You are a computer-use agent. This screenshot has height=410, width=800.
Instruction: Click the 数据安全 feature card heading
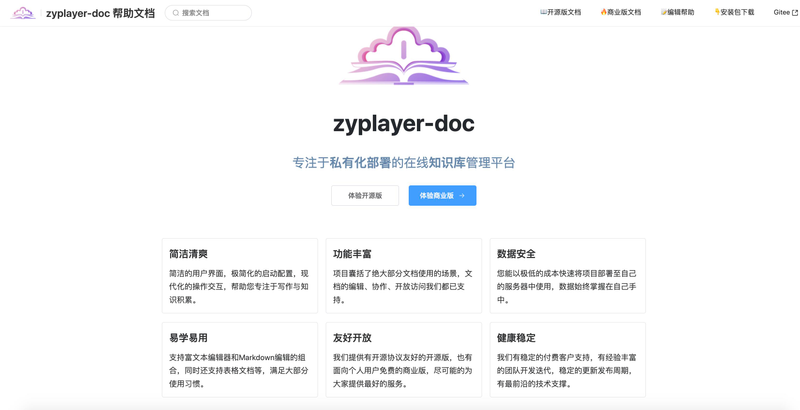516,254
